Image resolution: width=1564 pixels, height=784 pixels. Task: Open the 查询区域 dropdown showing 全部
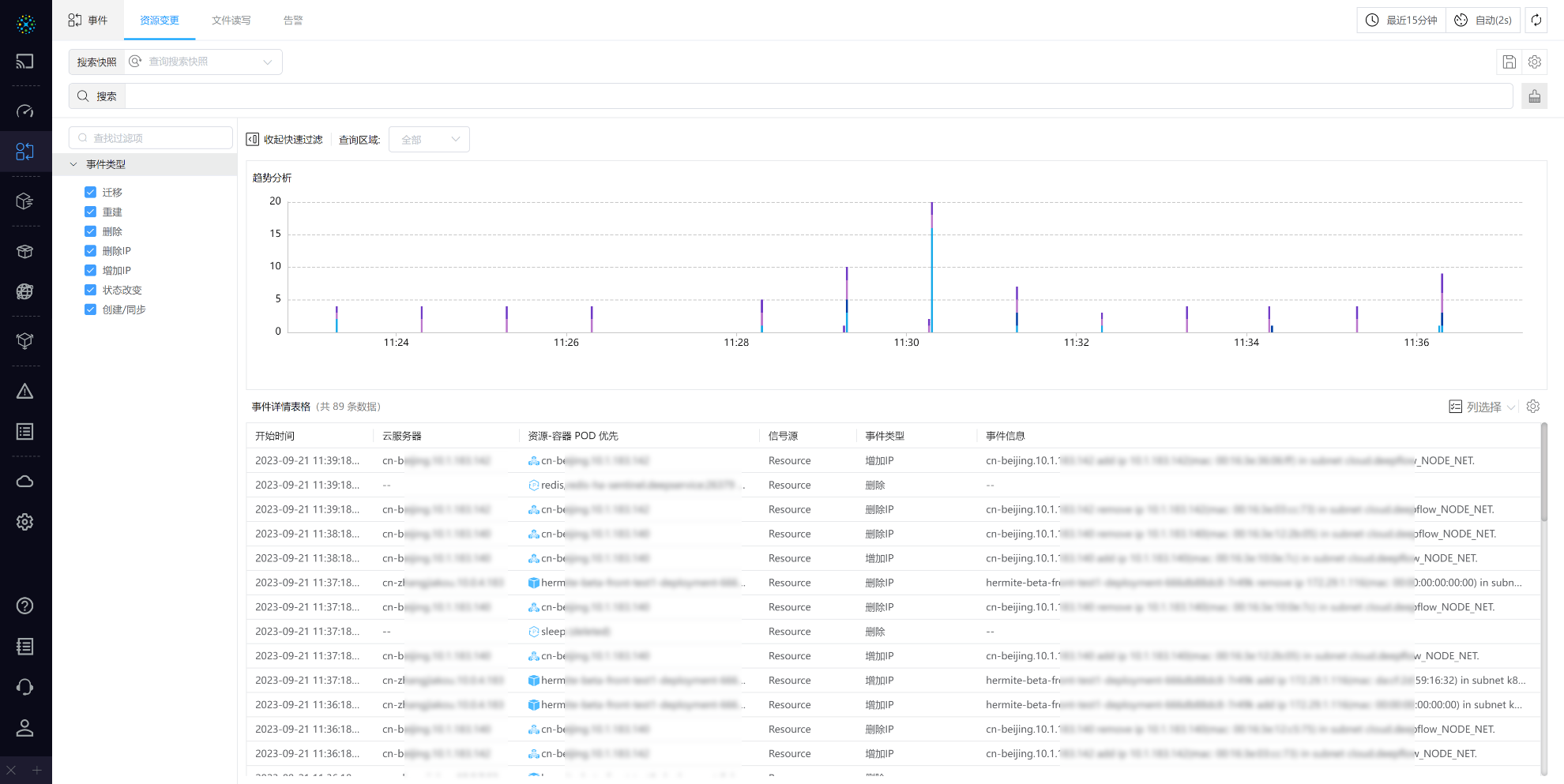[x=429, y=140]
